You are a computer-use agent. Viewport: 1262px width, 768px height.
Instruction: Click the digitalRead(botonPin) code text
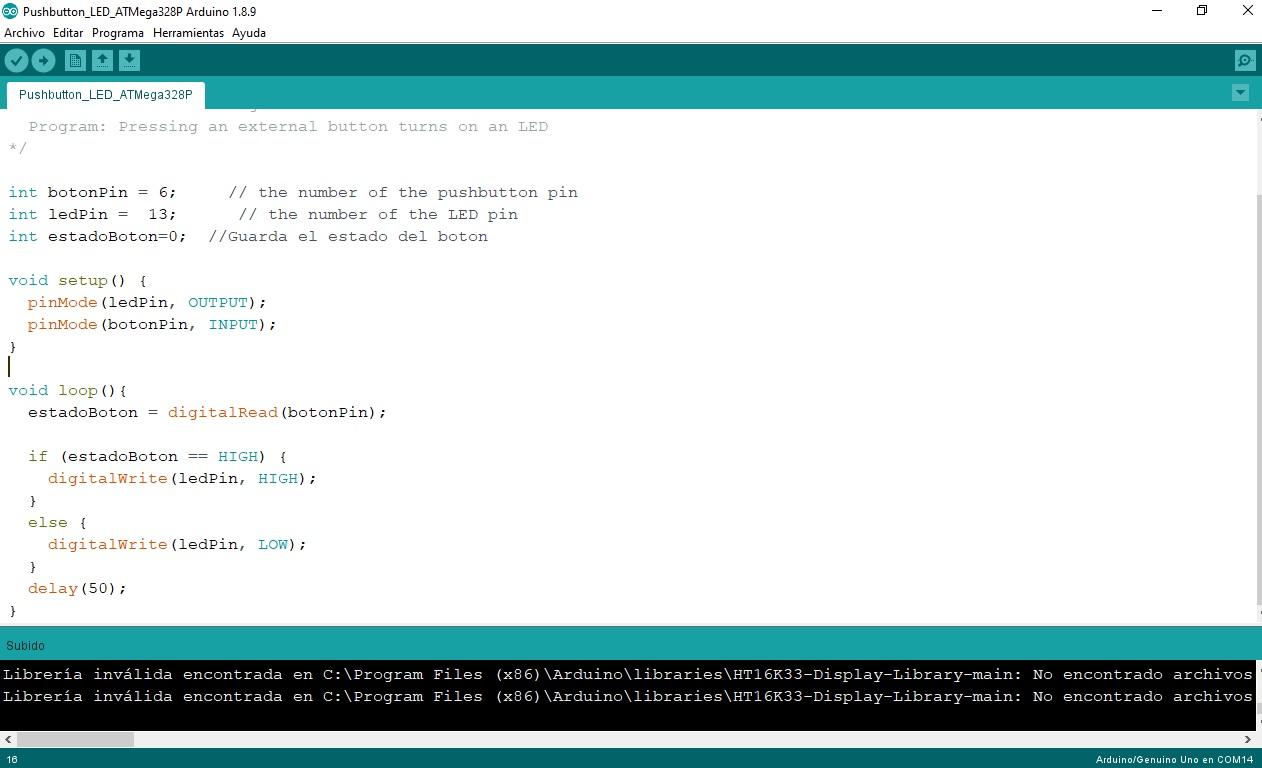[276, 412]
